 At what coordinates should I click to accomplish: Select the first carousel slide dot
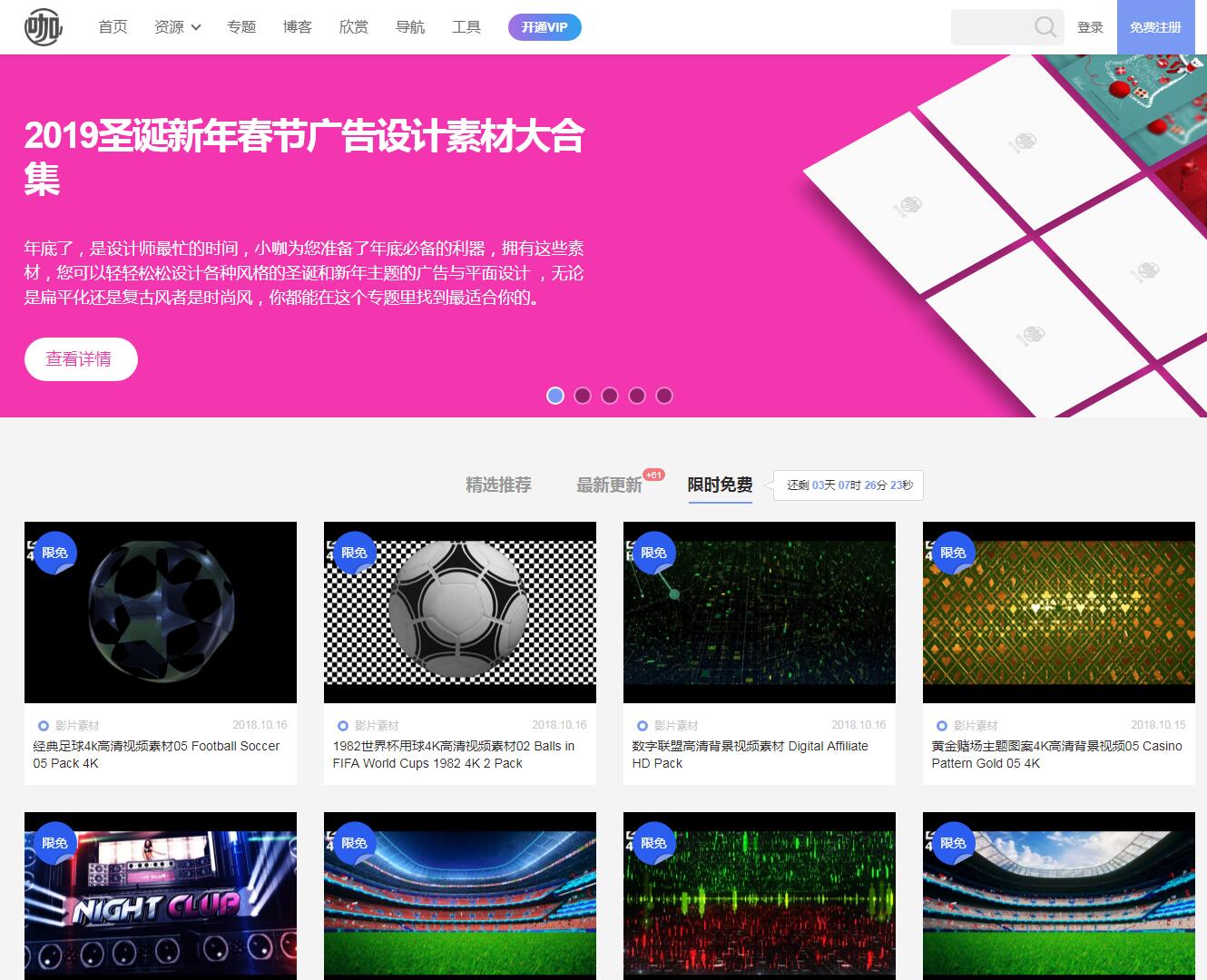coord(555,396)
